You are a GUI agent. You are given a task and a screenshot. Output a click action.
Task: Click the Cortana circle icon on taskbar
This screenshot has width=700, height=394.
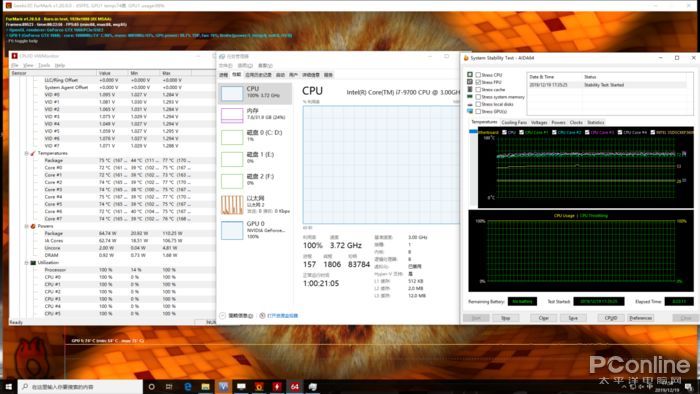[151, 386]
